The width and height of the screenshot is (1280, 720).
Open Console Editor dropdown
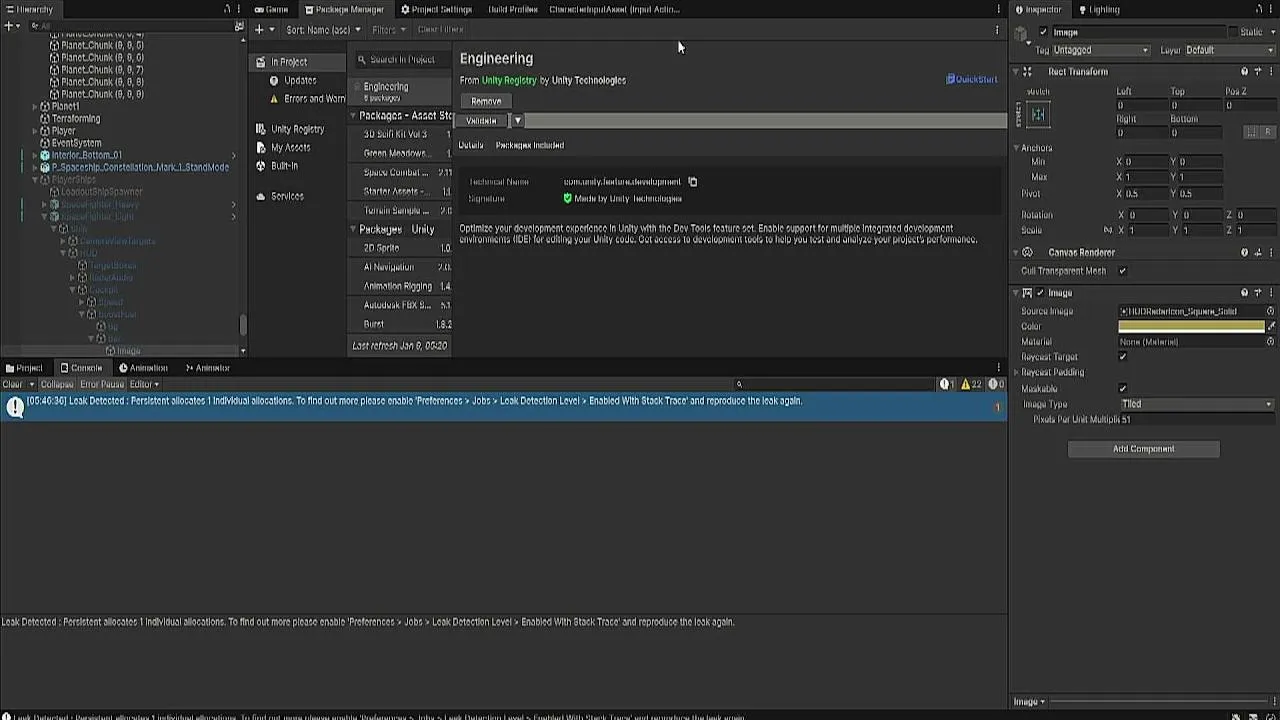(x=144, y=384)
